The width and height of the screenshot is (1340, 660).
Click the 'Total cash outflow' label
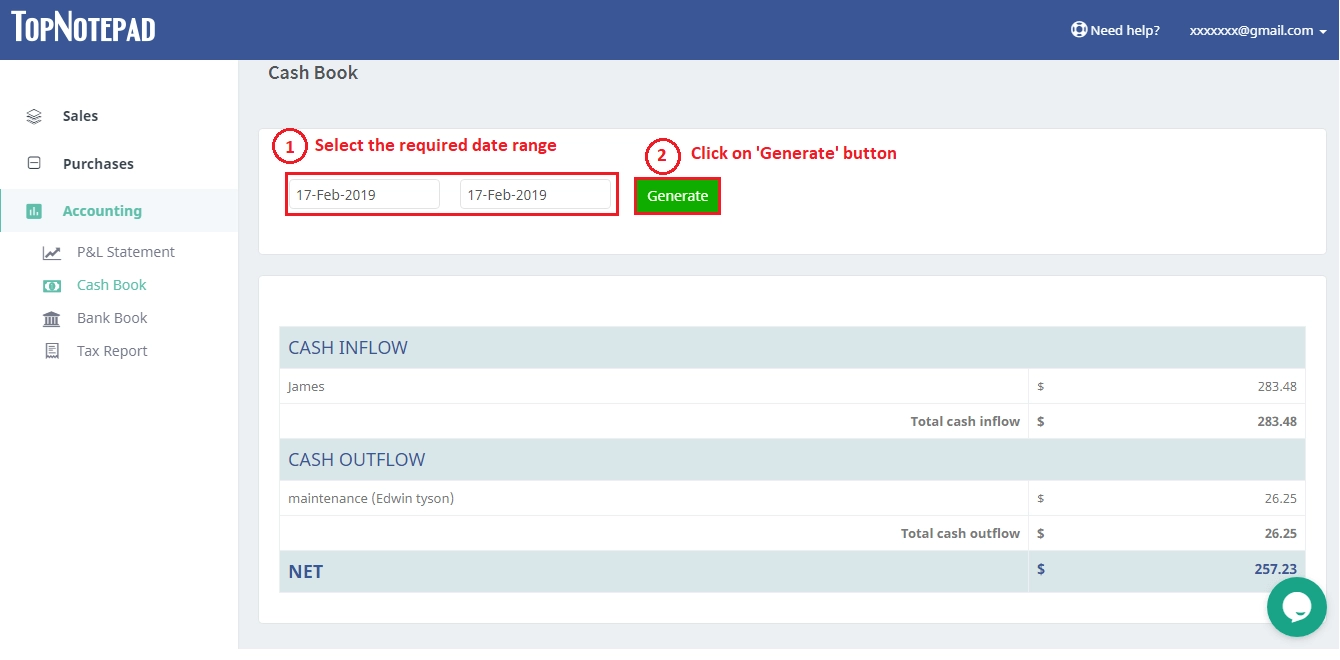point(960,533)
